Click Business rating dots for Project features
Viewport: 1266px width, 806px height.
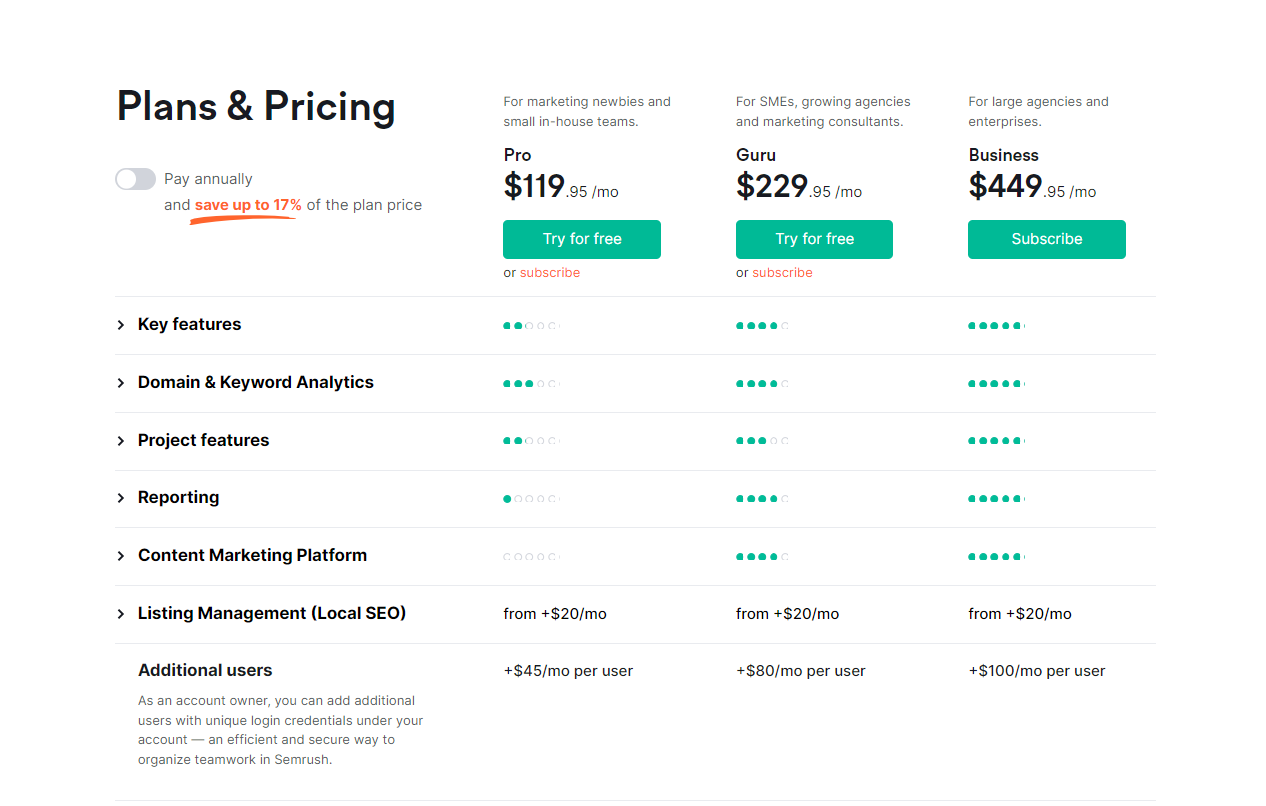tap(996, 441)
